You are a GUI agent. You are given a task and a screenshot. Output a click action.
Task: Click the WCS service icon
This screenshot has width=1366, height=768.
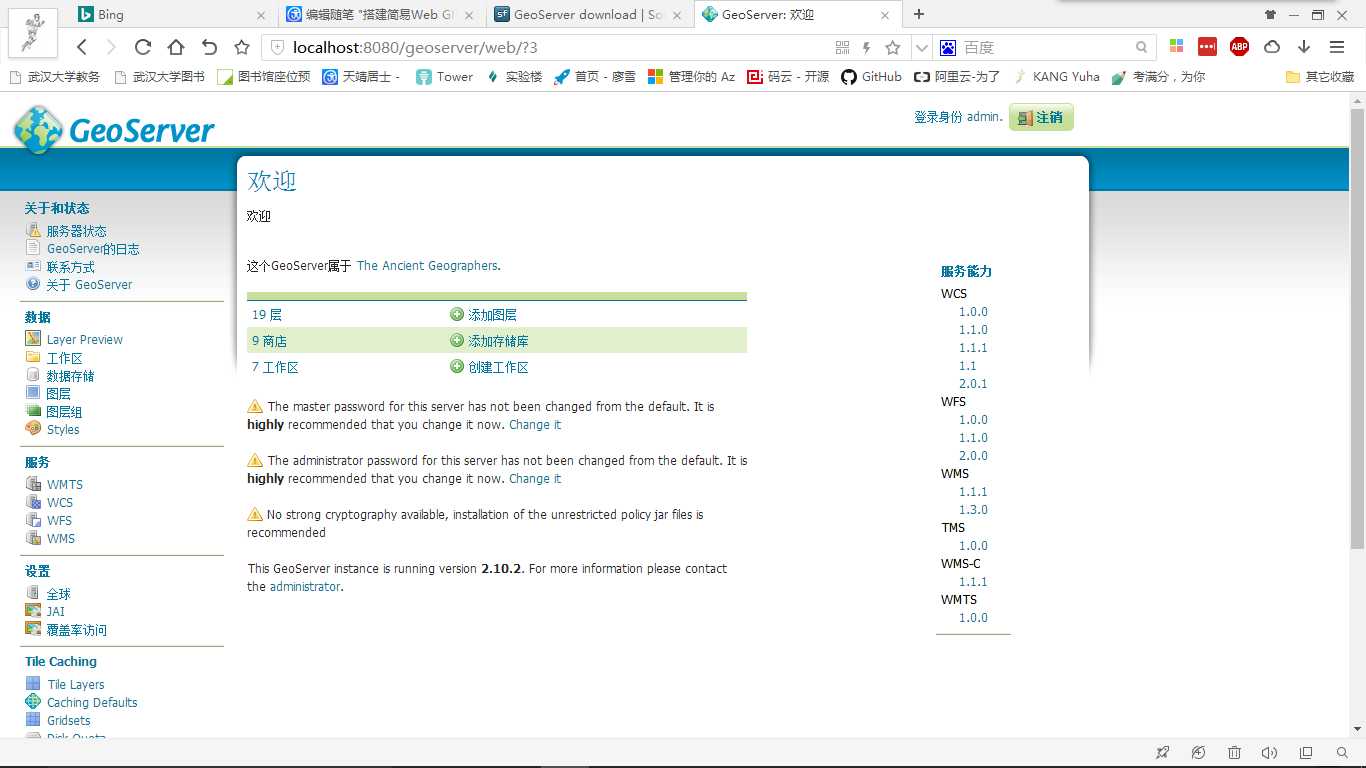point(33,502)
